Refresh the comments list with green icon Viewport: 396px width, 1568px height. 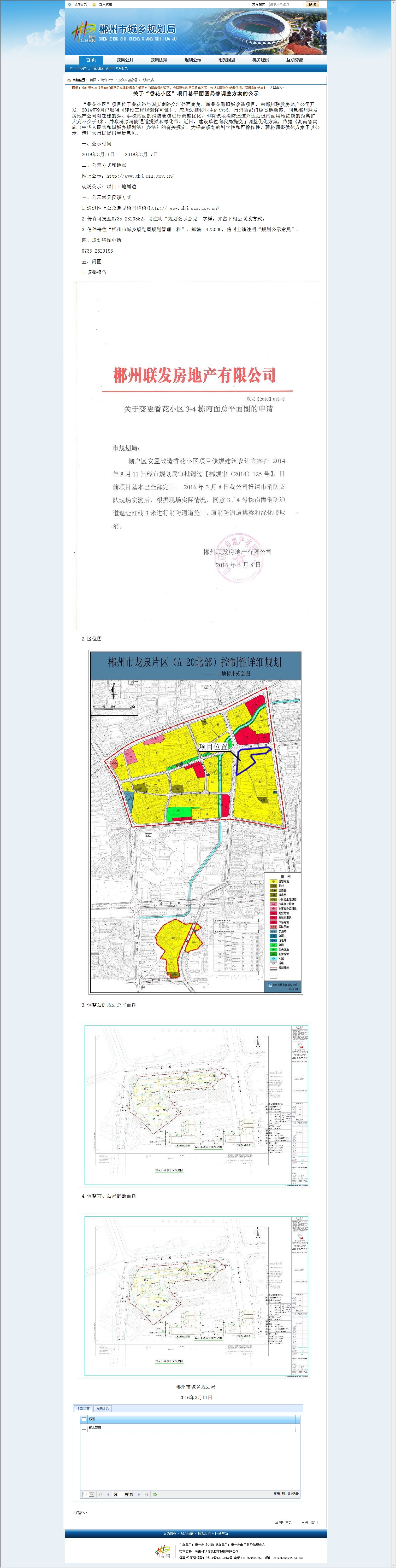click(x=155, y=1494)
